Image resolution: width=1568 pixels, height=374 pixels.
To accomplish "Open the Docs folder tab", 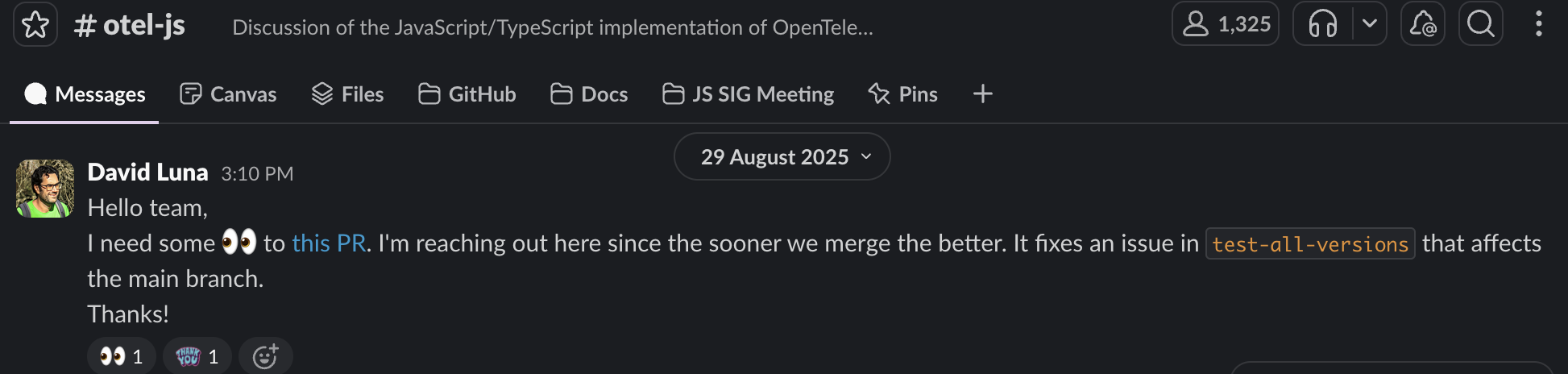I will point(589,94).
